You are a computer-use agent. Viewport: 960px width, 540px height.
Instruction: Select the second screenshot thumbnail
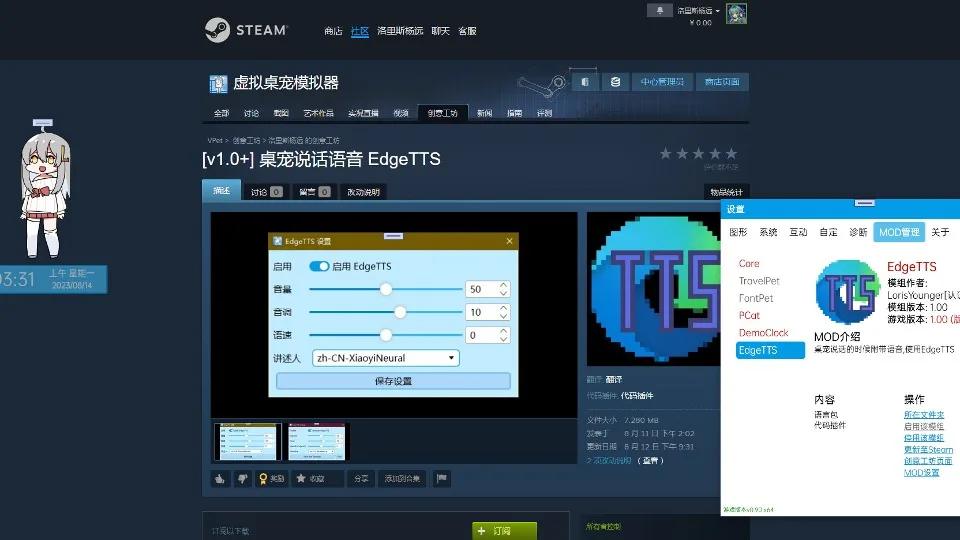click(316, 441)
